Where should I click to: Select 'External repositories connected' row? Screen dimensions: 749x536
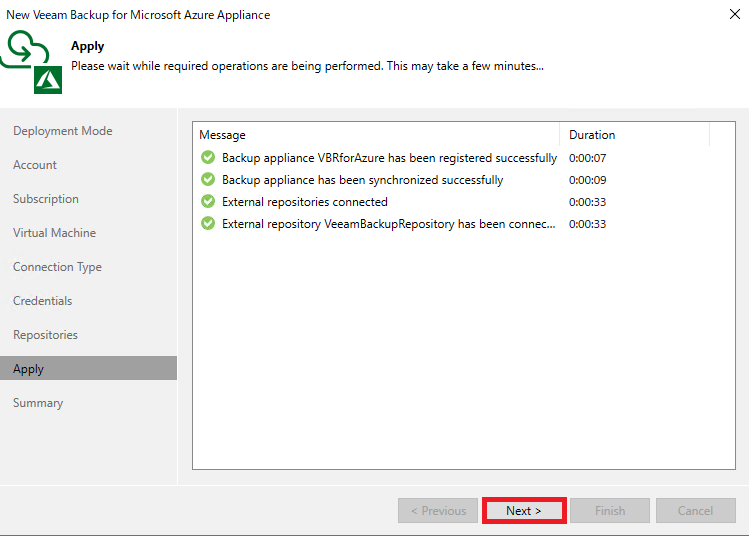[463, 202]
